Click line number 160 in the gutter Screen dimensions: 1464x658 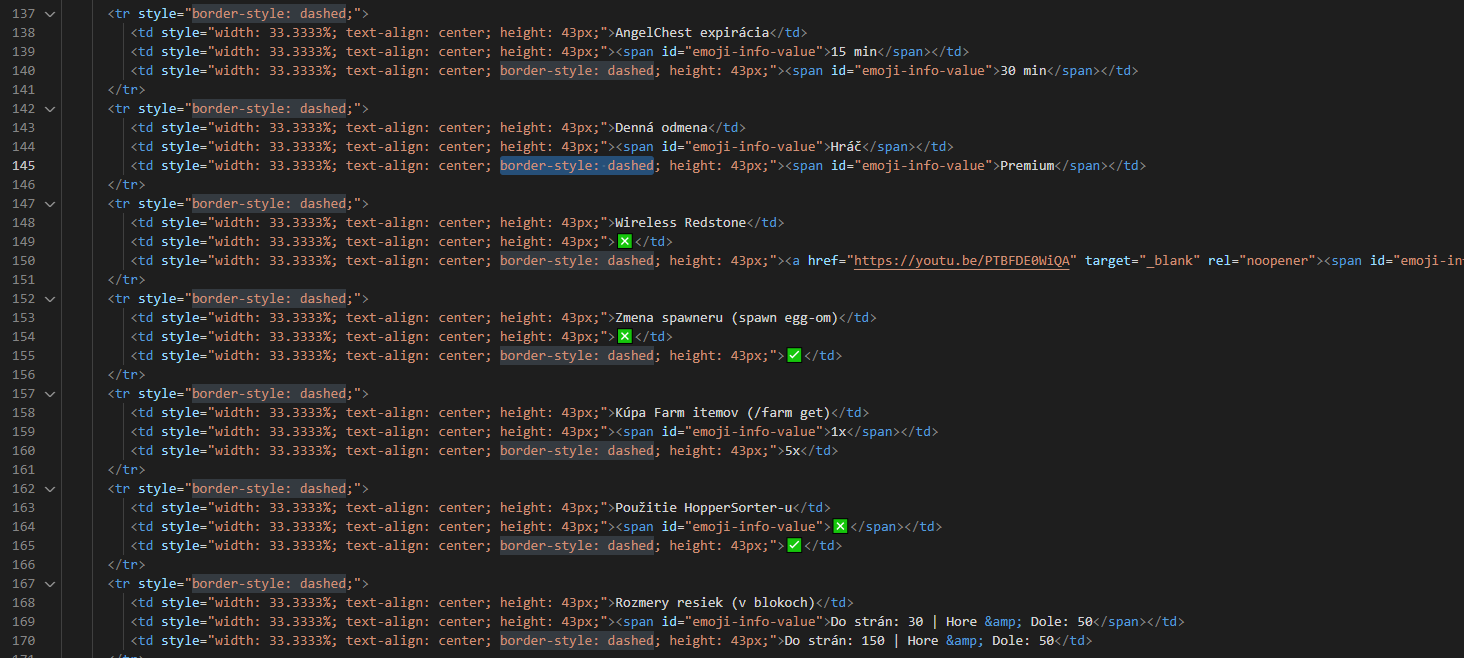[24, 451]
